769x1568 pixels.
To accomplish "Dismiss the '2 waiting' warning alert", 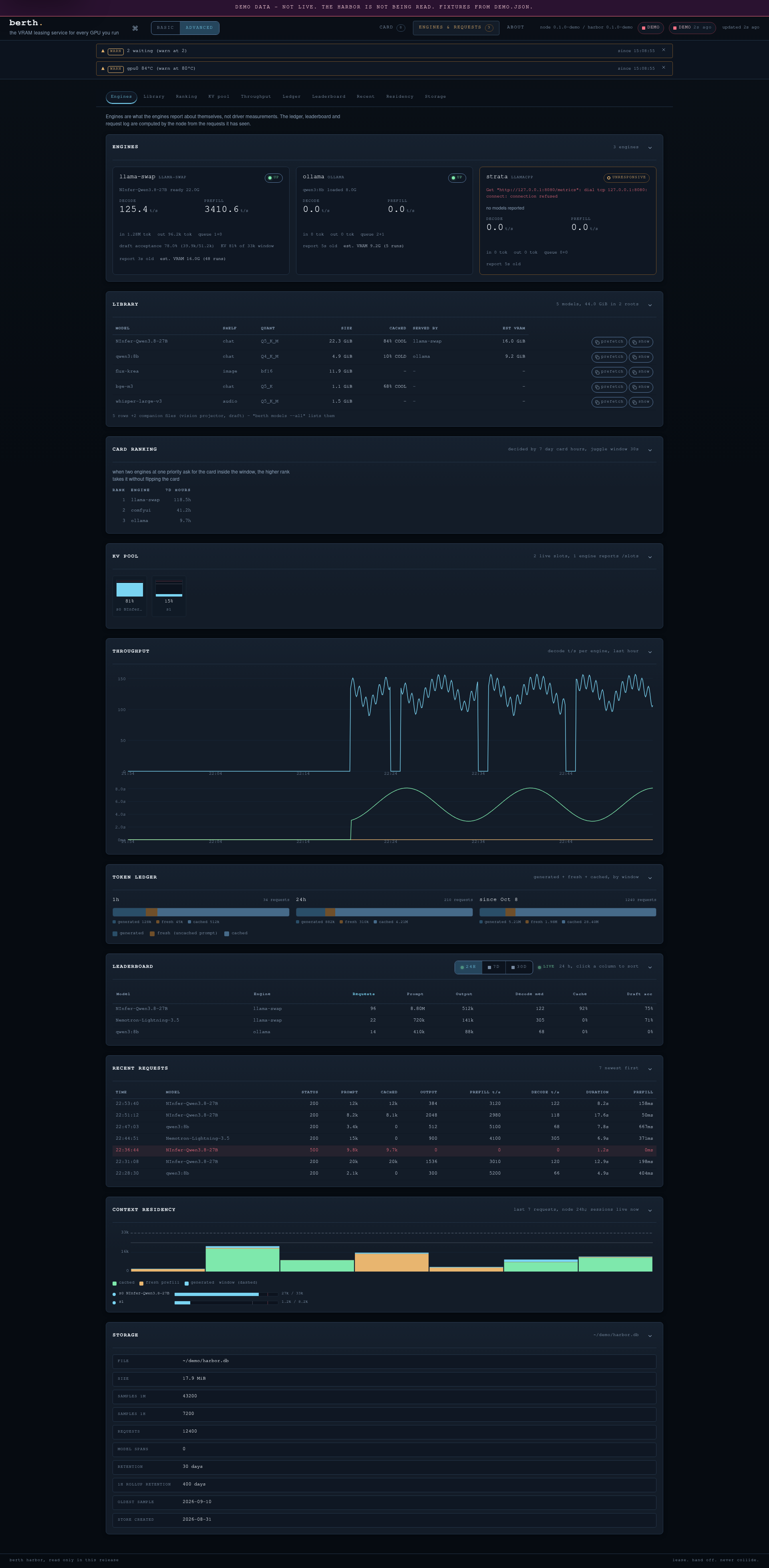I will coord(663,50).
